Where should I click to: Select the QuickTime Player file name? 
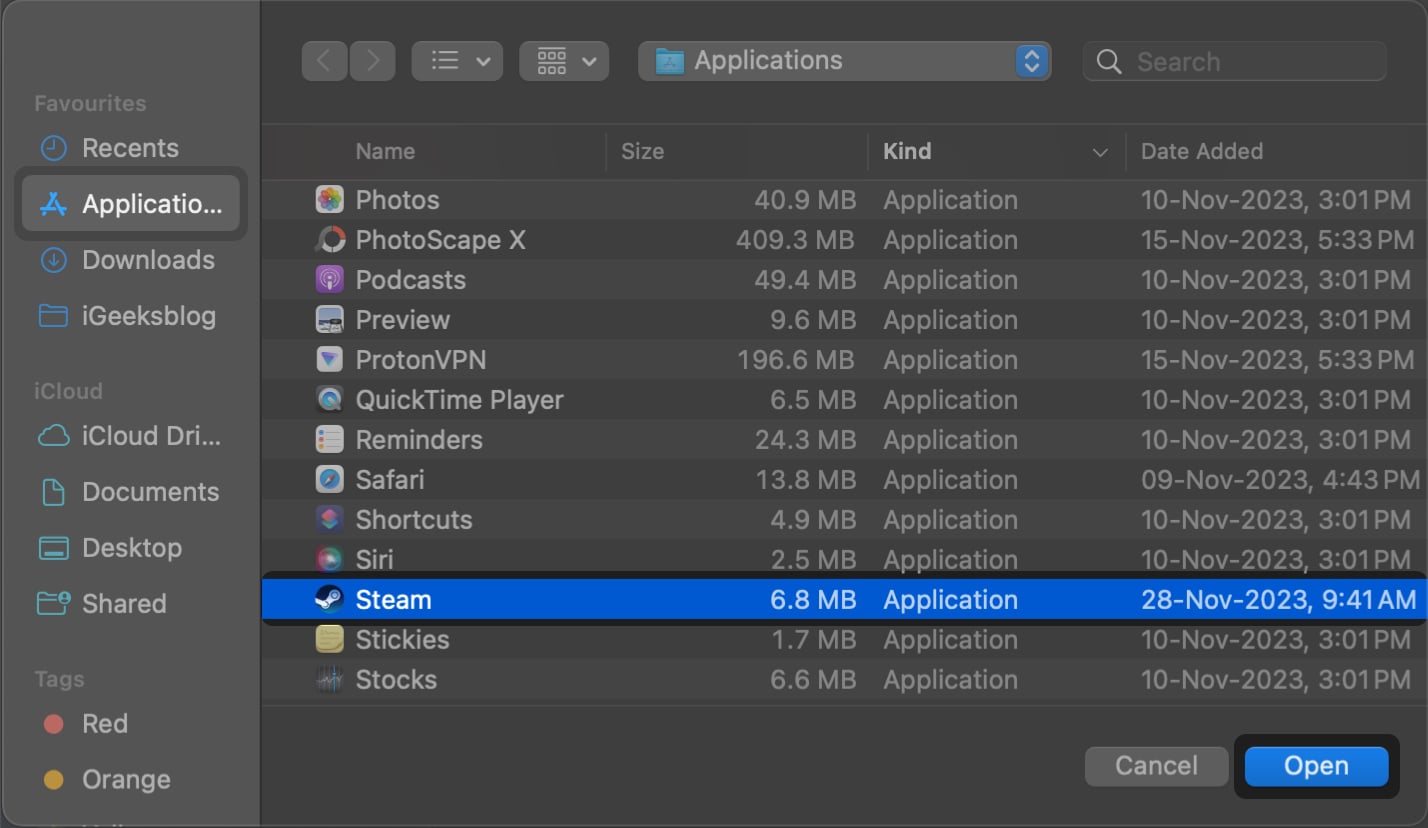tap(460, 400)
